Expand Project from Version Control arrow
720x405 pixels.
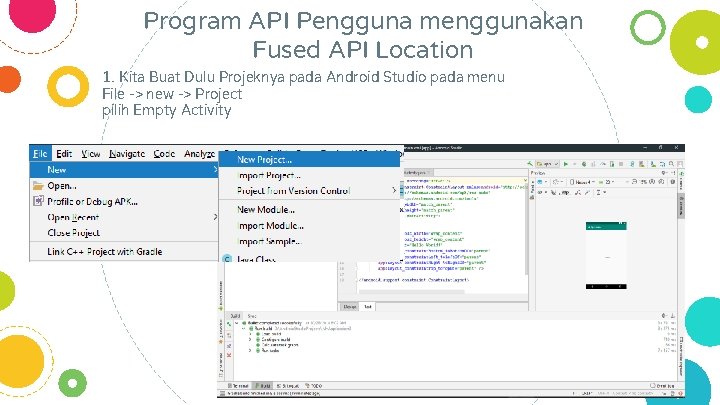(394, 190)
